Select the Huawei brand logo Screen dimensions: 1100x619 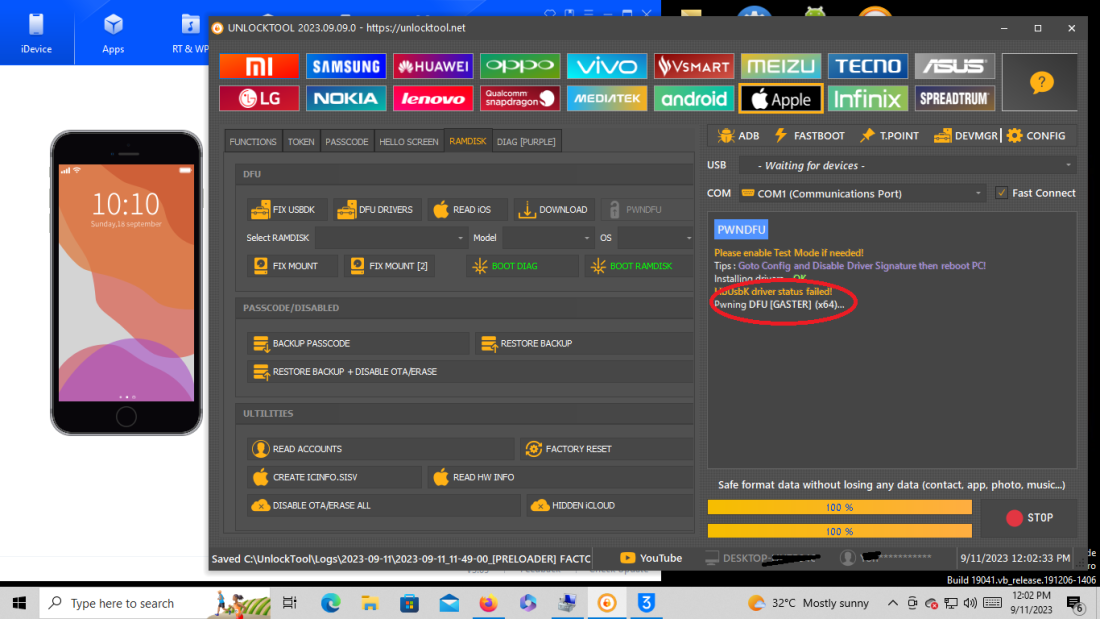tap(433, 66)
